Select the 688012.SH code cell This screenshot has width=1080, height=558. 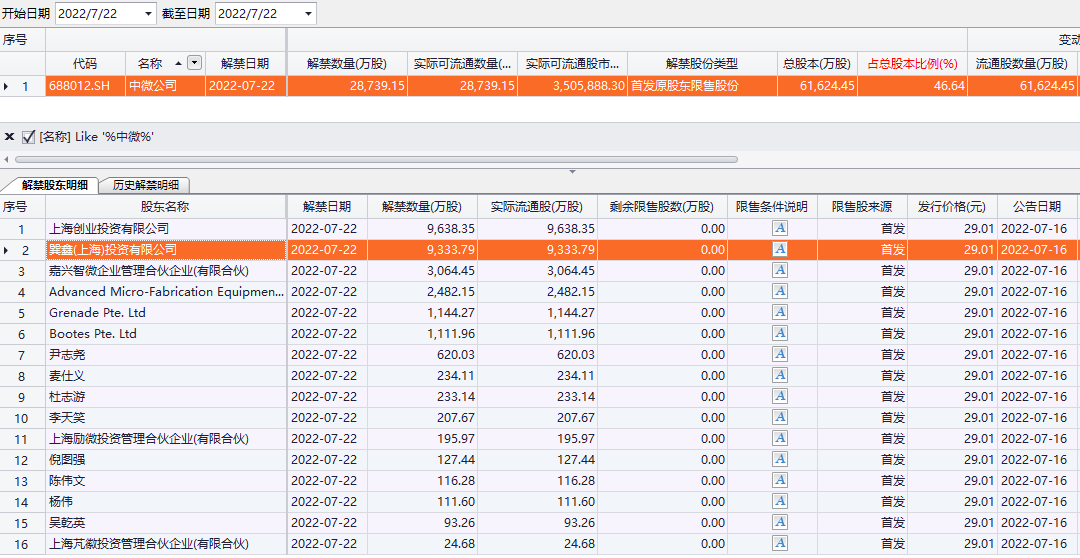coord(85,86)
